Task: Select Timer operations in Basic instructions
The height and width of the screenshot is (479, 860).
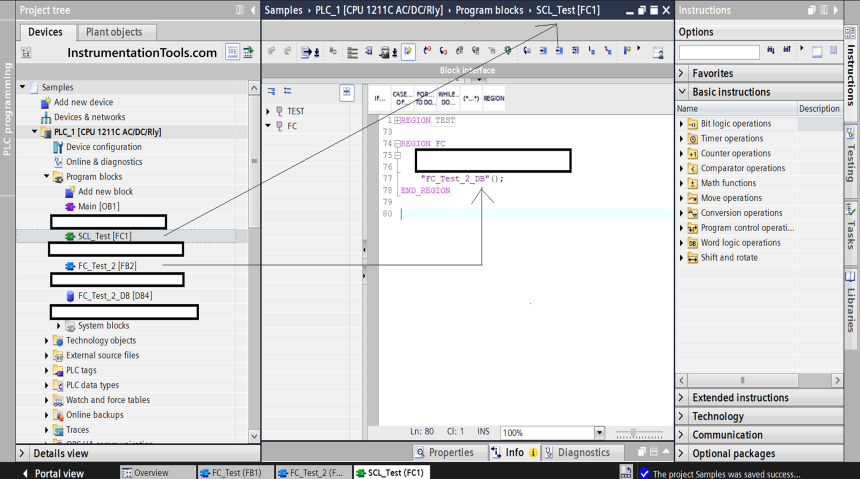Action: tap(732, 138)
